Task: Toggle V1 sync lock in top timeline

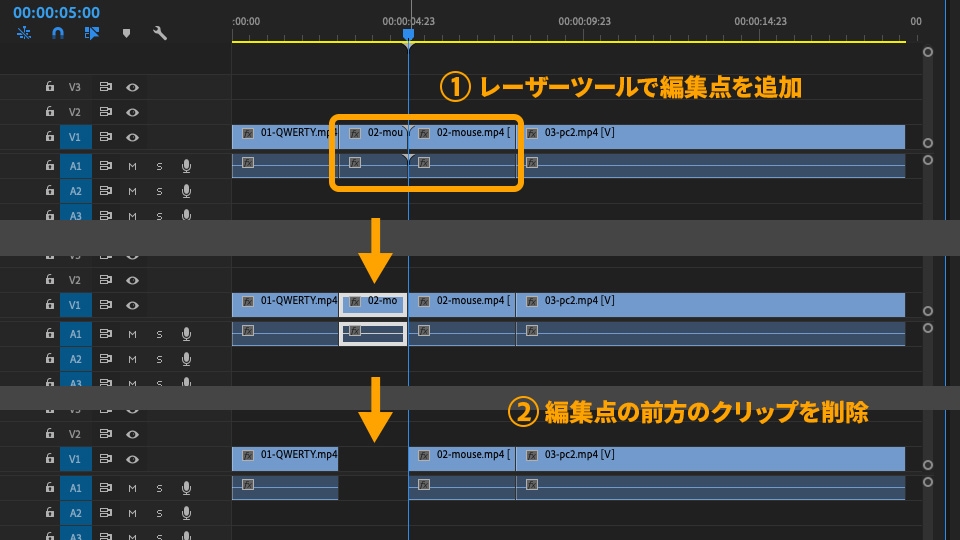Action: click(105, 137)
